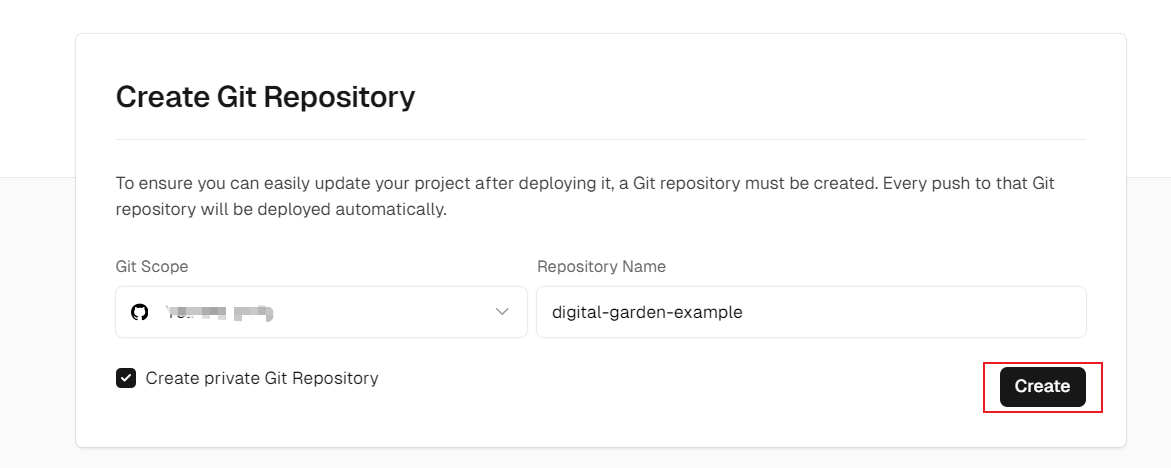Click the white area above the card
The height and width of the screenshot is (468, 1171).
[600, 15]
